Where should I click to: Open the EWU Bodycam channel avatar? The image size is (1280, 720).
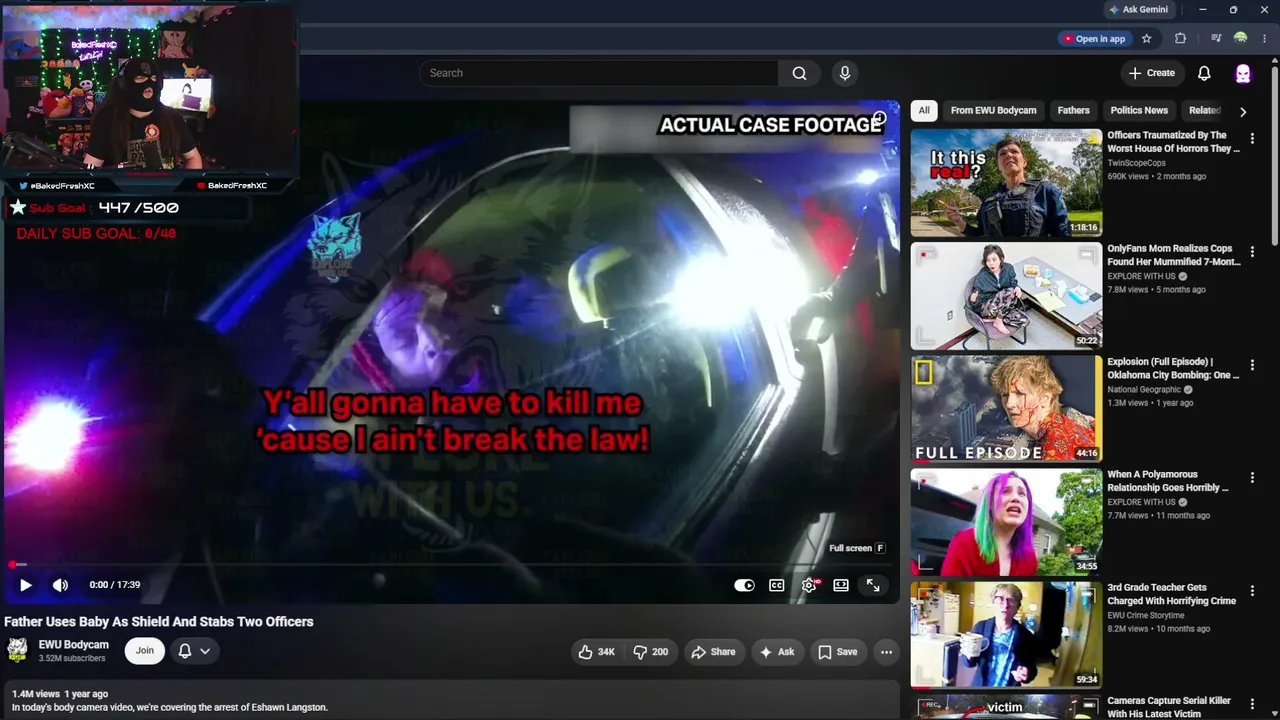pos(17,650)
